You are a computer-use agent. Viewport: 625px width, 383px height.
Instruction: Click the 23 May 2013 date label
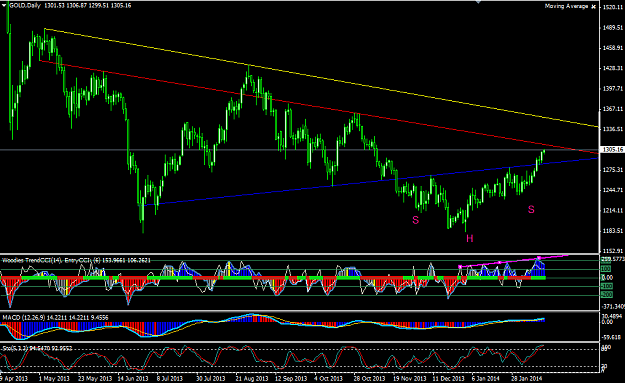pos(95,378)
